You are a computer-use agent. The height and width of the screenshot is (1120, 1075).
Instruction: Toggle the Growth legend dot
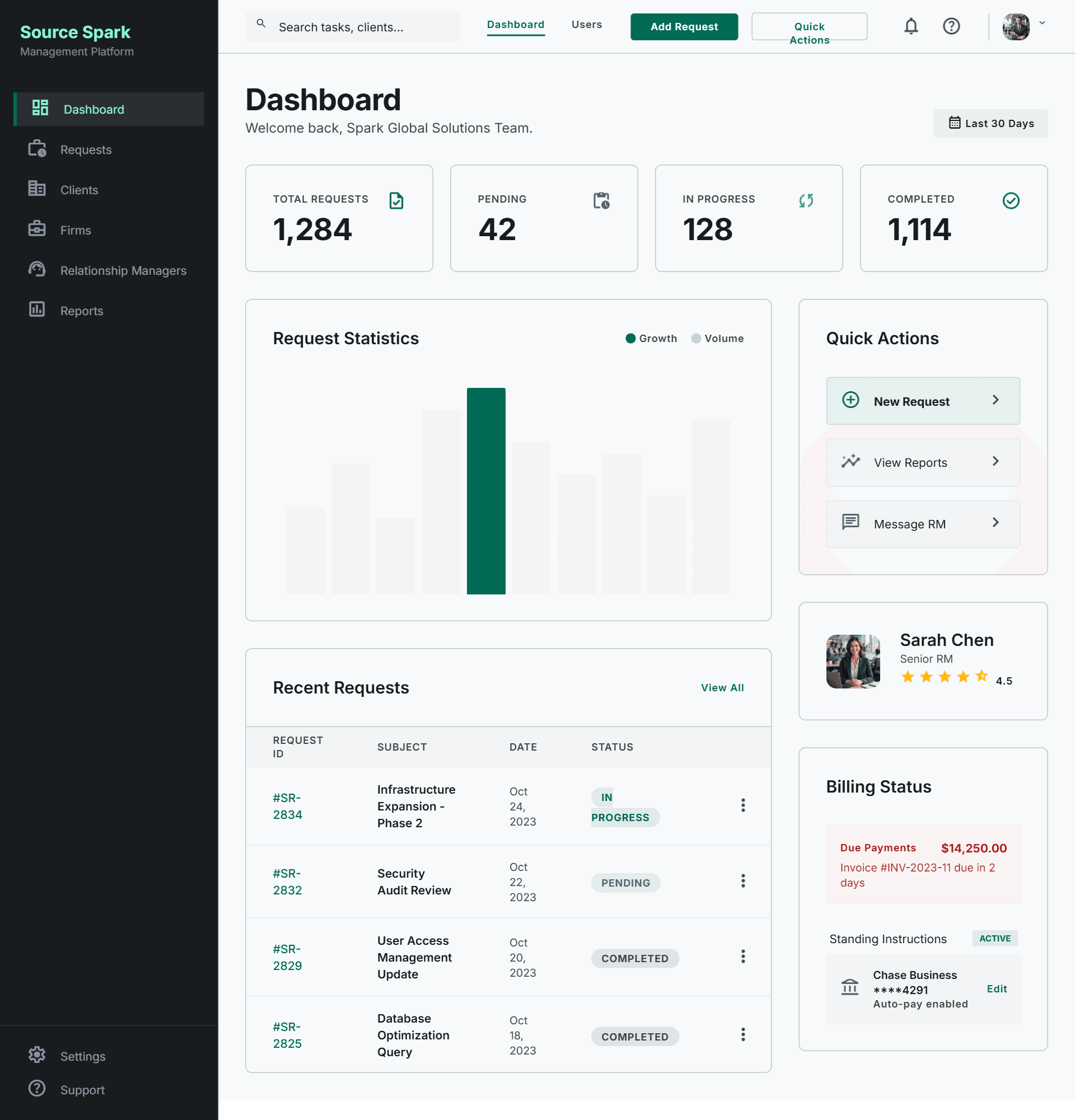[x=630, y=338]
